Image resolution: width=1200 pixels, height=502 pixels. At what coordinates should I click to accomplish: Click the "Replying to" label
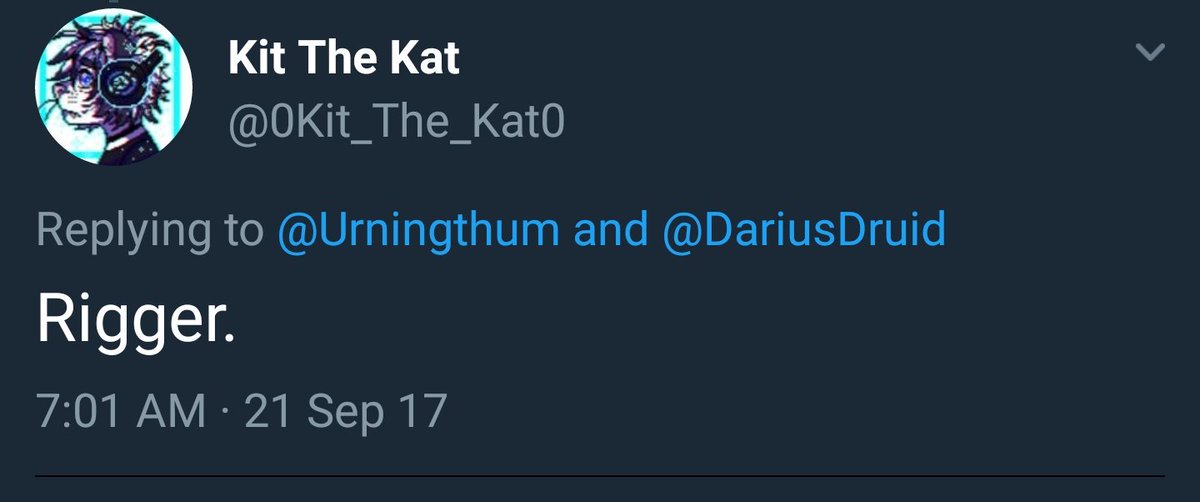tap(150, 231)
